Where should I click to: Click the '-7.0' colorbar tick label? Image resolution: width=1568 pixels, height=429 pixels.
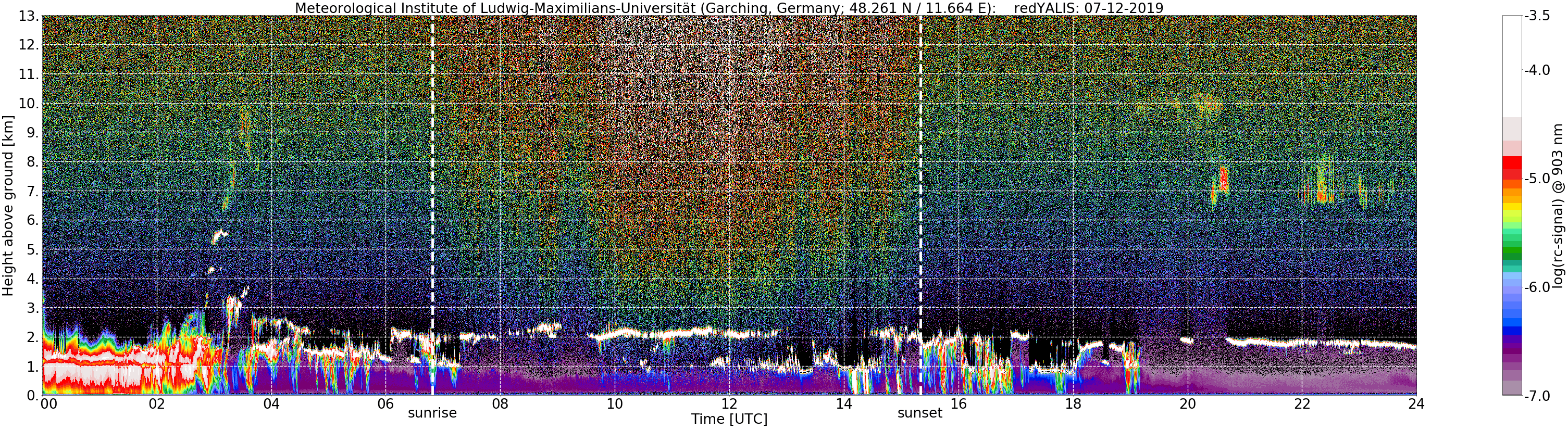1537,396
